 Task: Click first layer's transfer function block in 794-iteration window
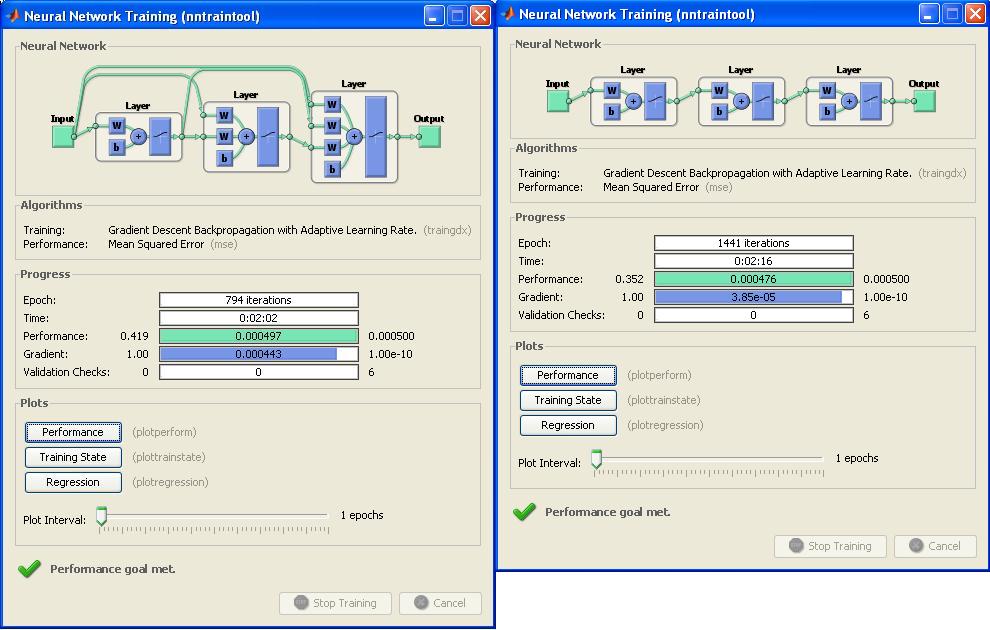click(x=161, y=136)
